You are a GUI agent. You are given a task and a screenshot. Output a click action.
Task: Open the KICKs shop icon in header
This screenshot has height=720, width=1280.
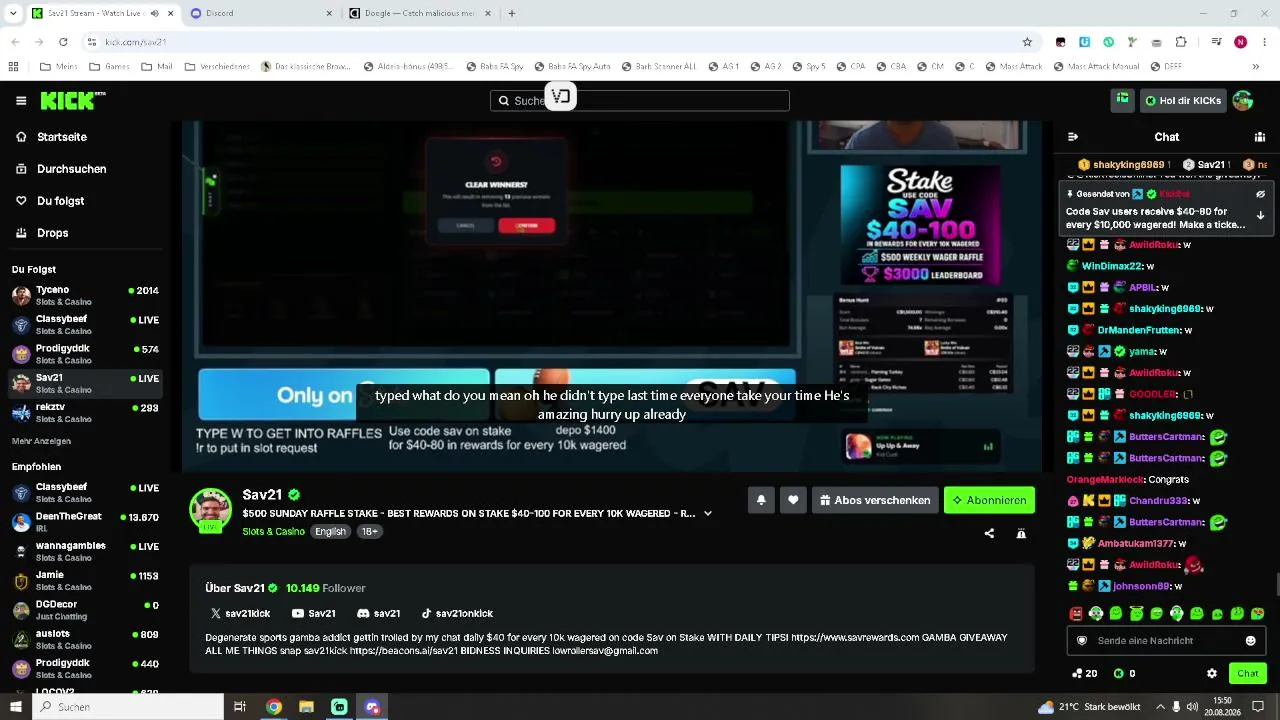click(1123, 100)
